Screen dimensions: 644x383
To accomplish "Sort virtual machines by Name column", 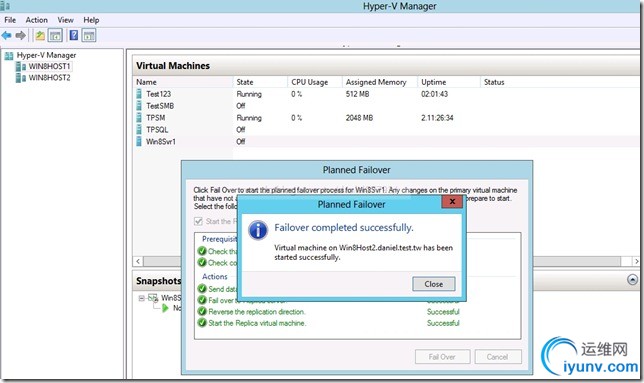I will (183, 82).
